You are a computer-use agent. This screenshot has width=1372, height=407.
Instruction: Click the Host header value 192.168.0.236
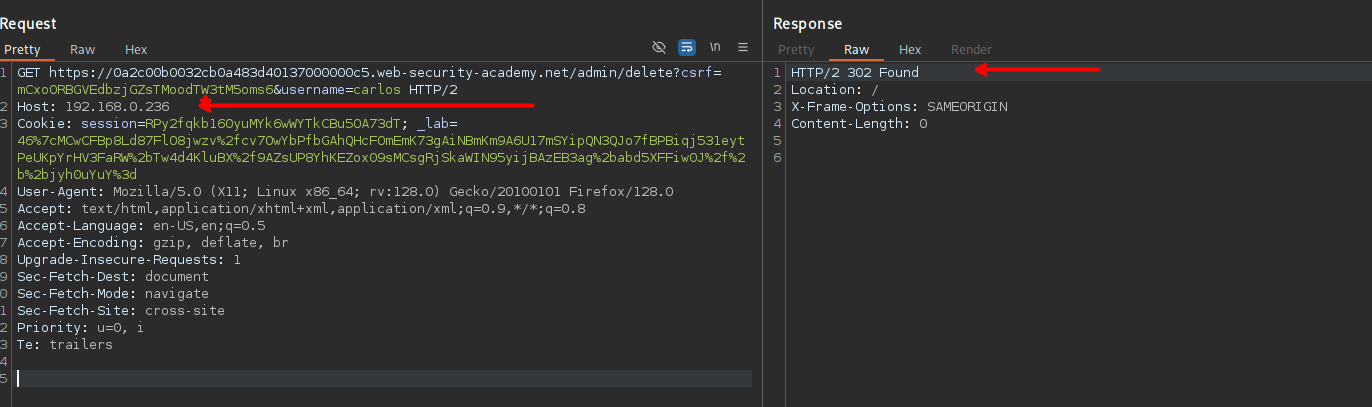coord(117,106)
